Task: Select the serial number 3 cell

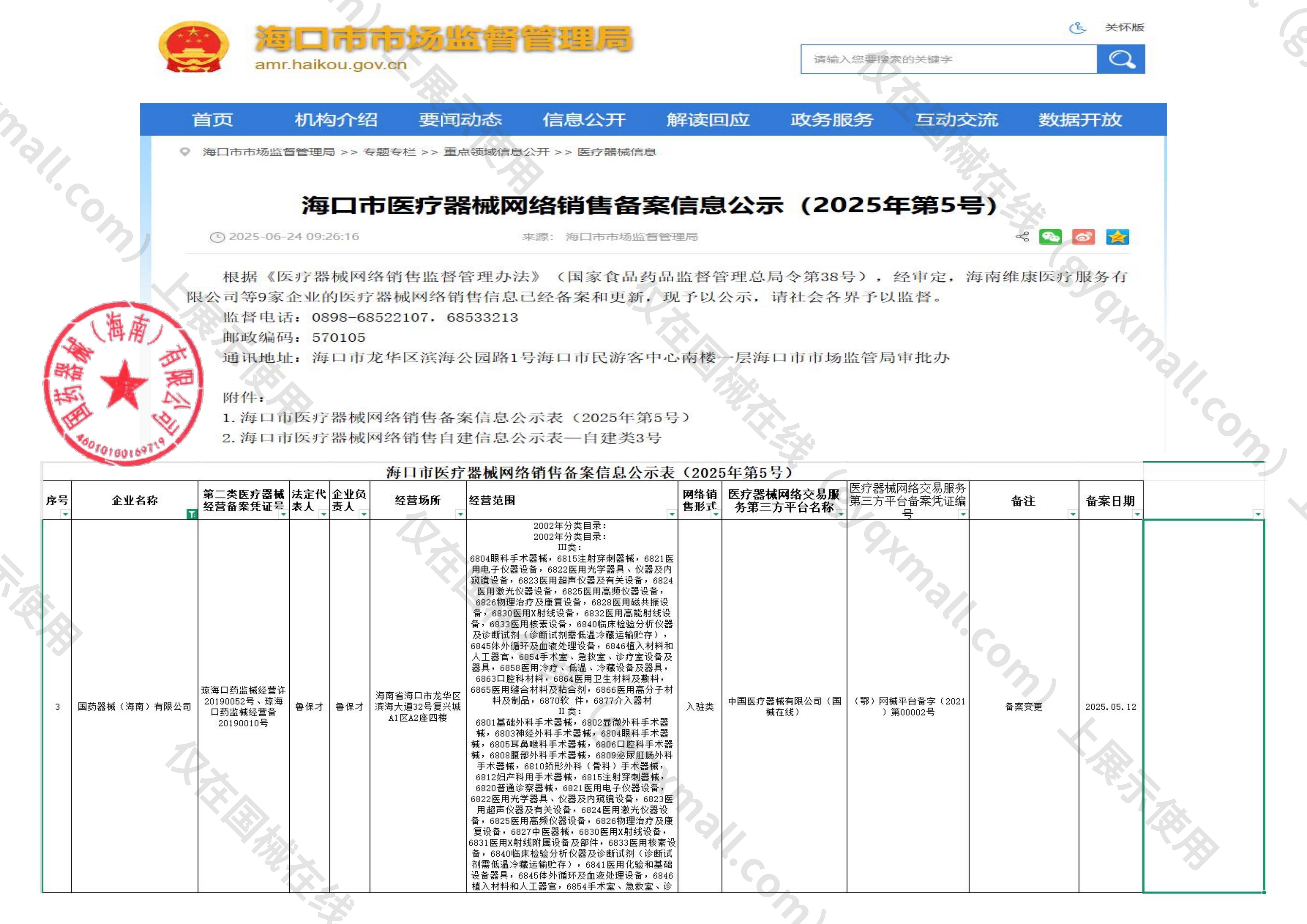Action: 57,706
